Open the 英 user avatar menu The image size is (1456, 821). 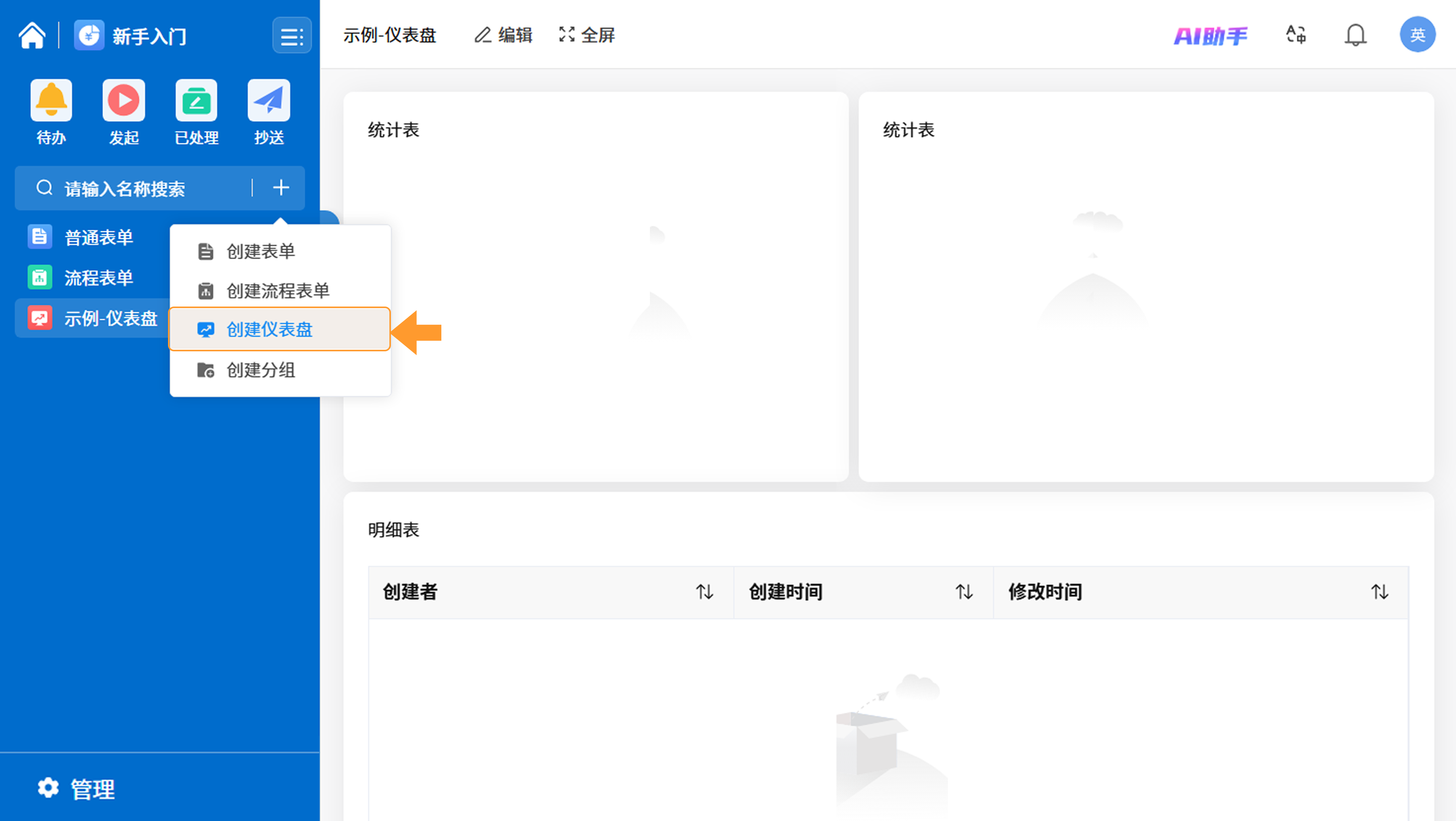1417,35
